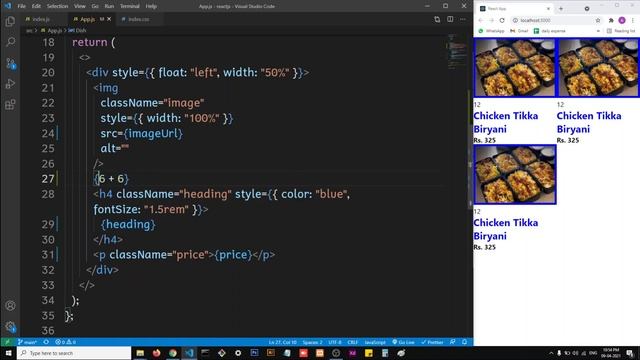Open the WhatsApp bookmark
640x360 pixels.
[491, 31]
